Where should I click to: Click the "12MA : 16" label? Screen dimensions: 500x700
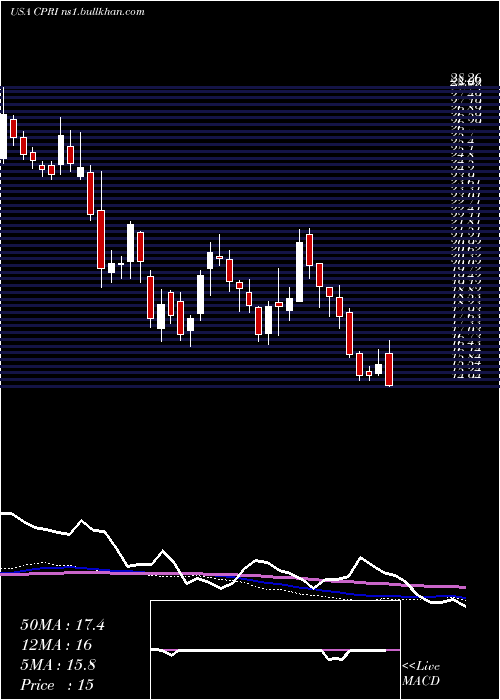pyautogui.click(x=56, y=645)
